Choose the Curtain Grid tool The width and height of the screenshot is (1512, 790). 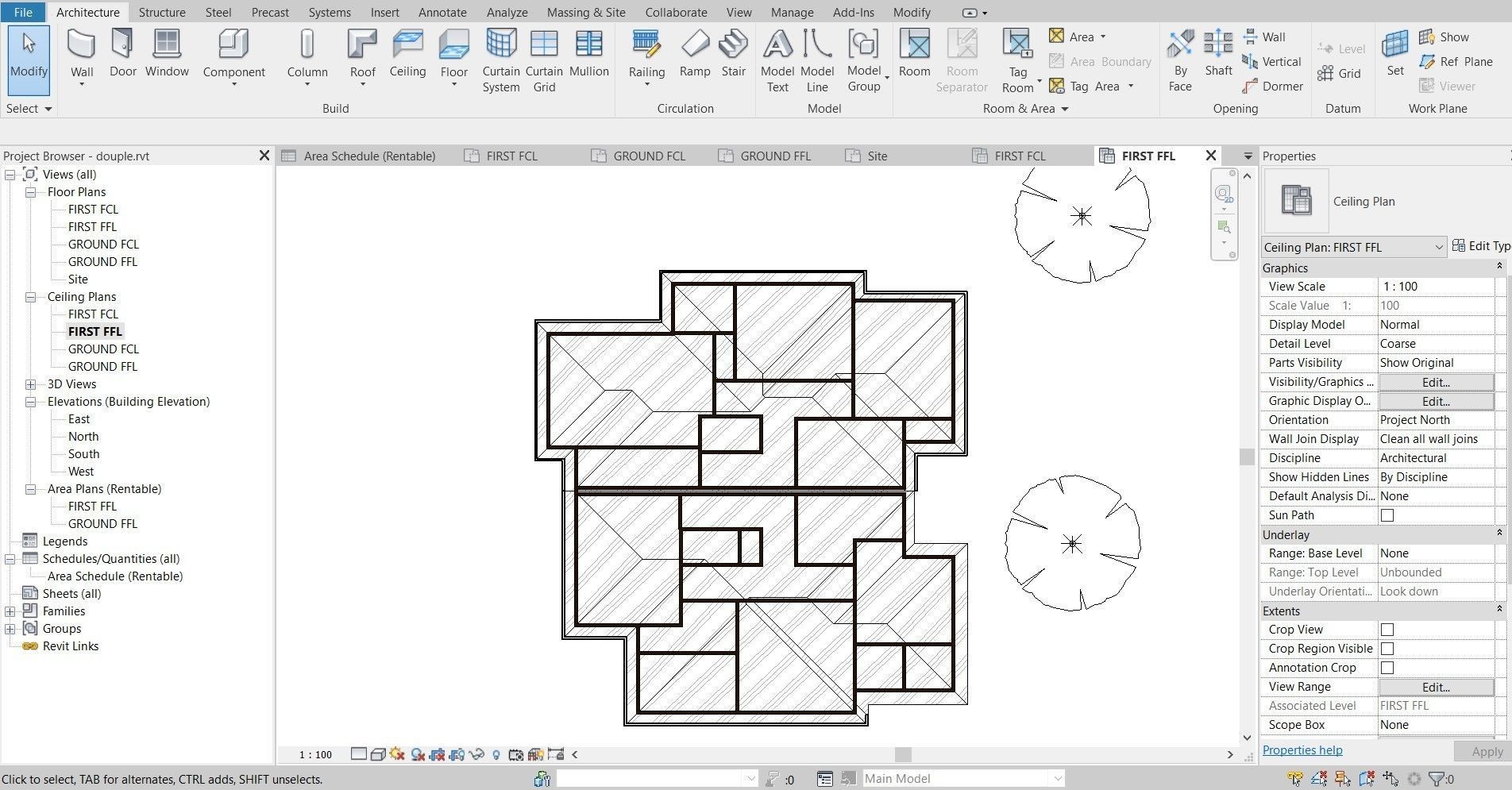coord(544,60)
